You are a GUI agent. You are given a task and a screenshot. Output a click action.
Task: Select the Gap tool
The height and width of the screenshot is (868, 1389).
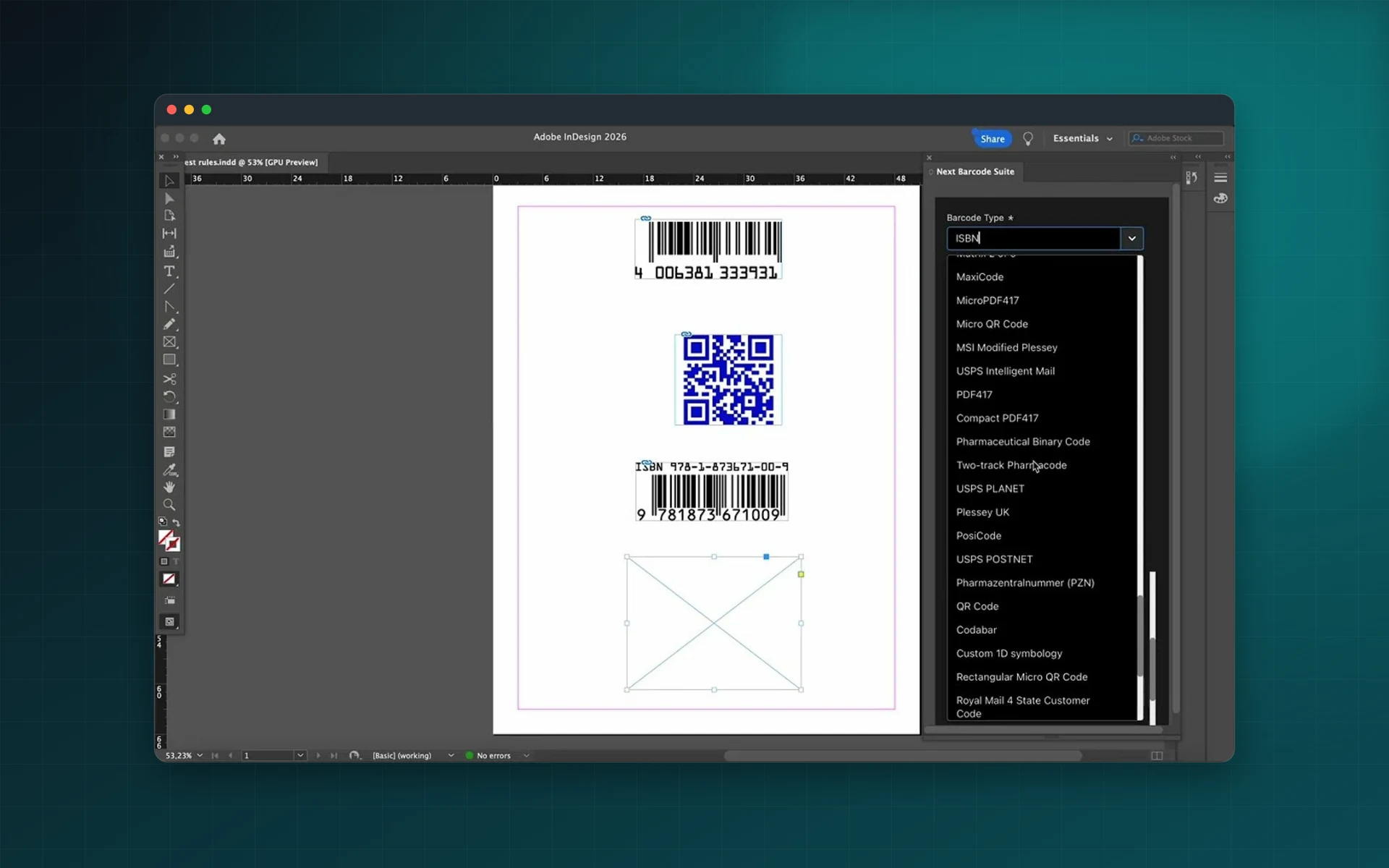pyautogui.click(x=169, y=233)
